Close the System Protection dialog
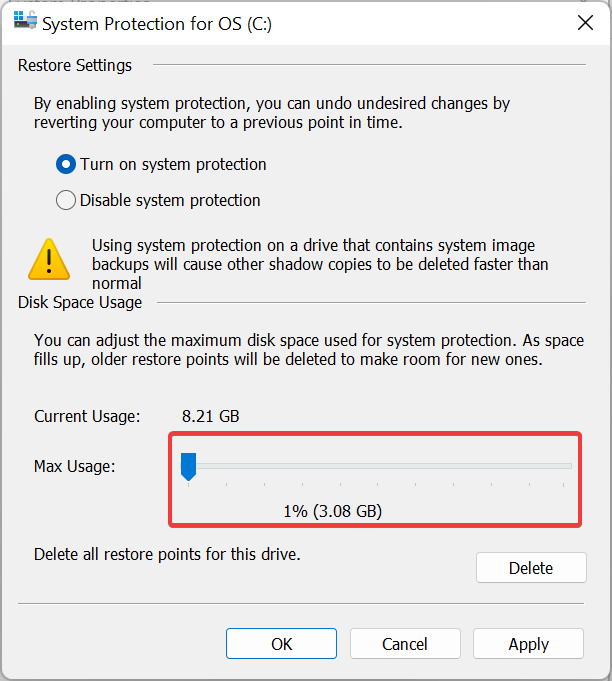The width and height of the screenshot is (612, 681). point(585,23)
